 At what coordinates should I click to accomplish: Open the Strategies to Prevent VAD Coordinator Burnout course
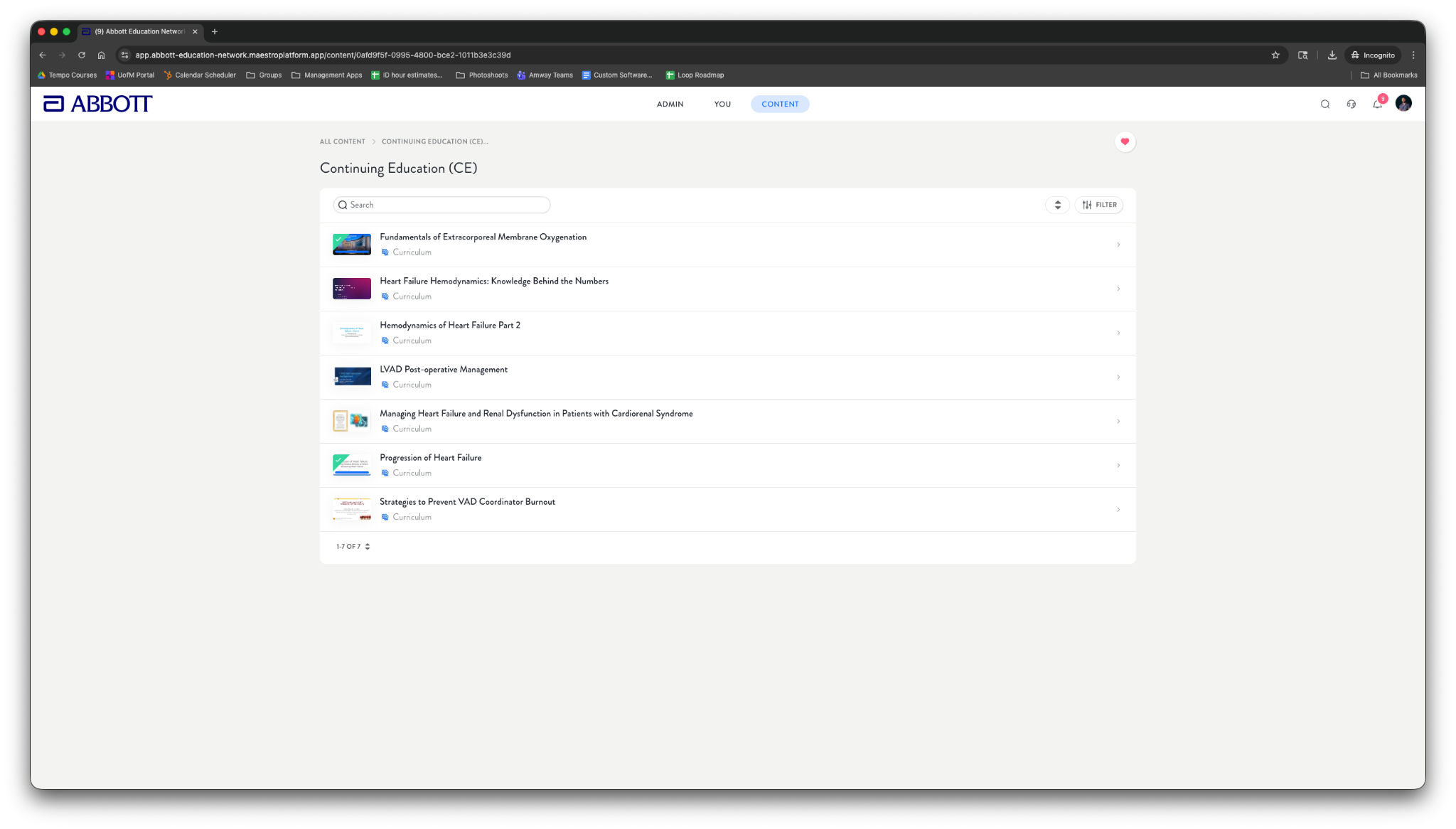coord(467,502)
